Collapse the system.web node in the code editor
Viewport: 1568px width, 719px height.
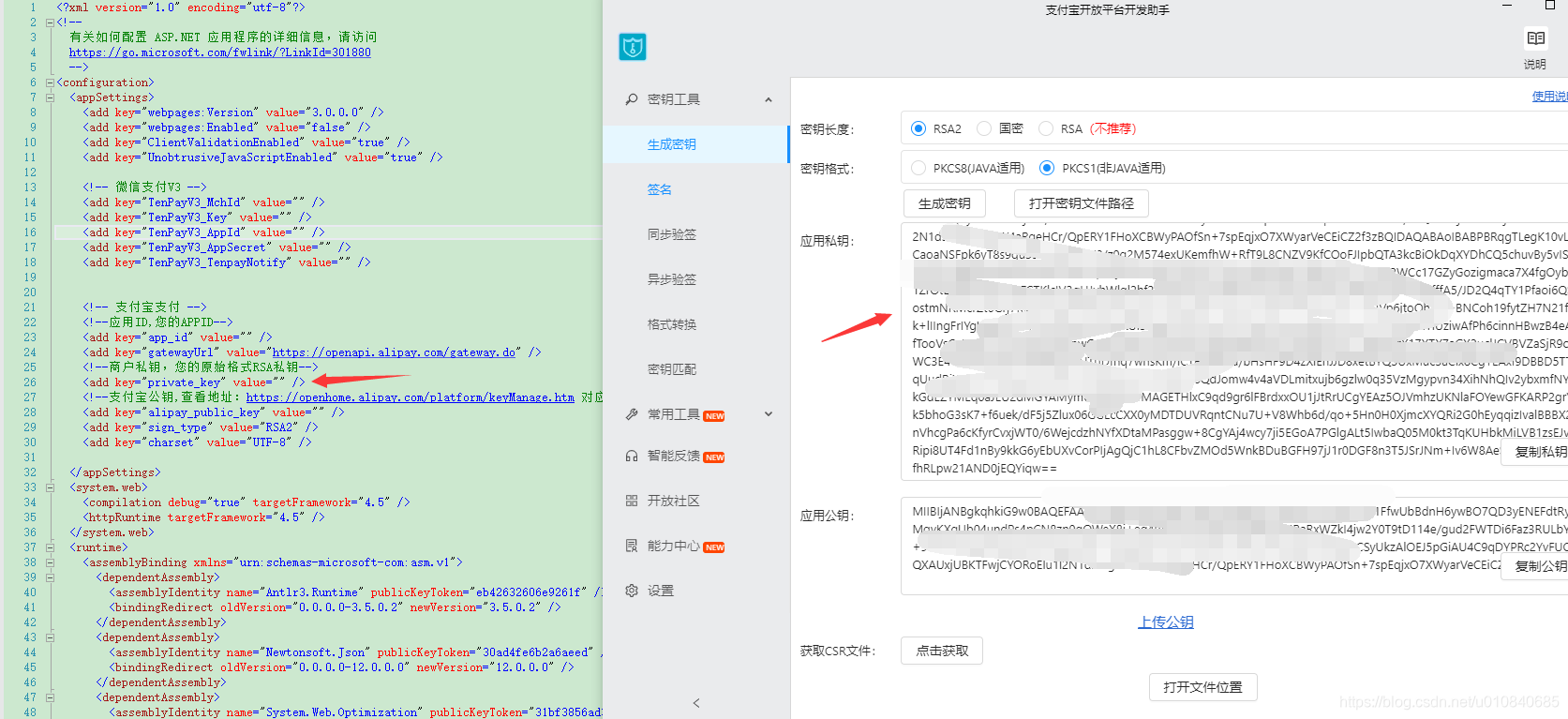click(50, 487)
